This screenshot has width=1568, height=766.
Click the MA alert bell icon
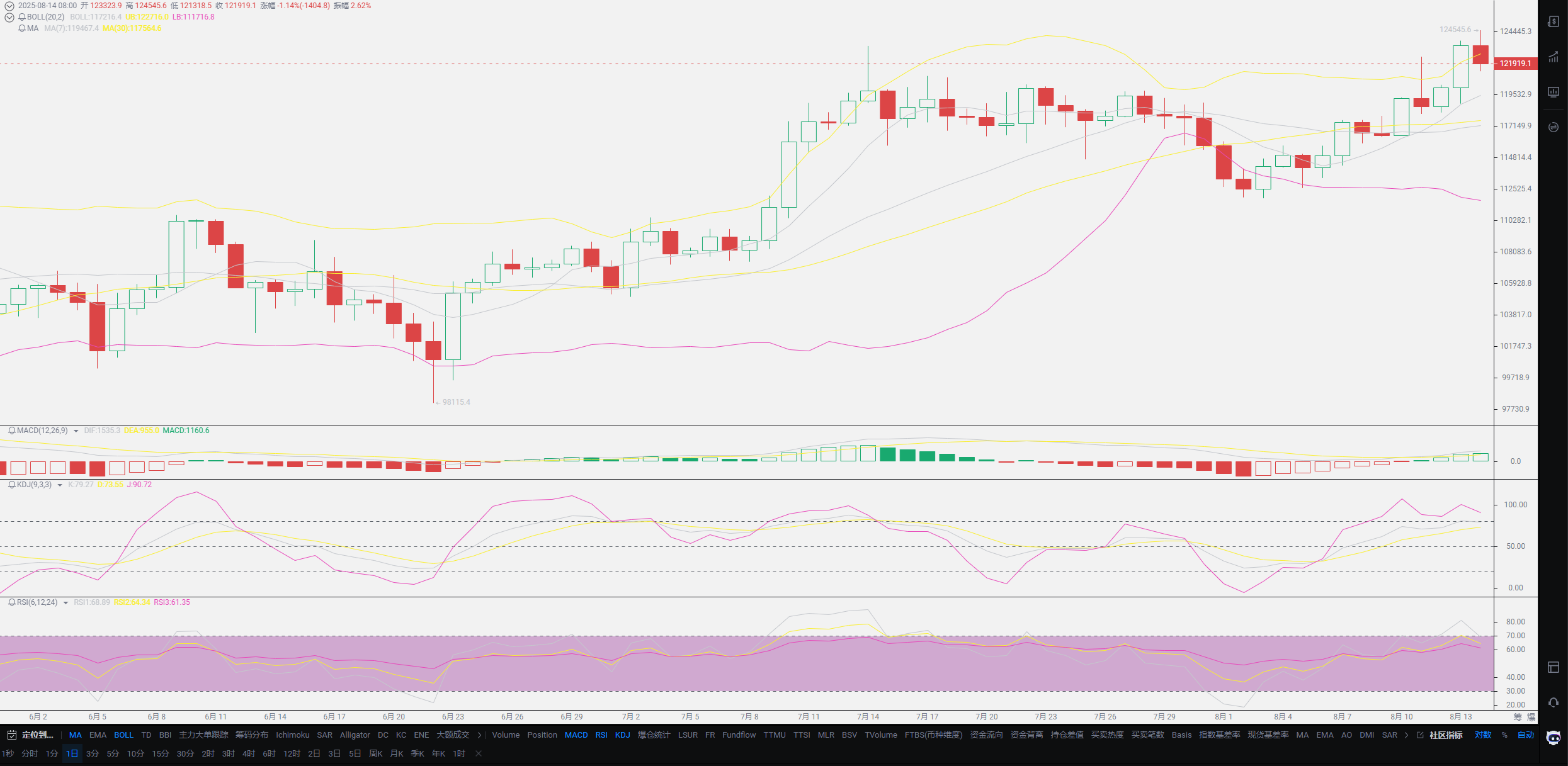tap(22, 28)
